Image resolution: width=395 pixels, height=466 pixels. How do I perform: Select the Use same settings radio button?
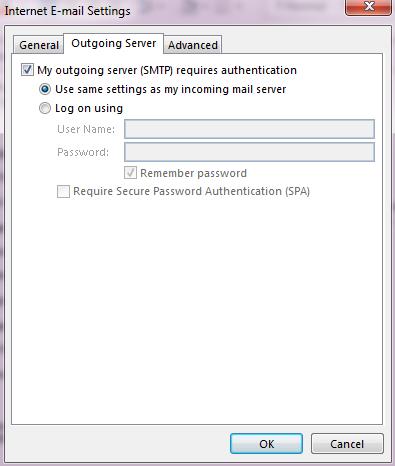45,89
